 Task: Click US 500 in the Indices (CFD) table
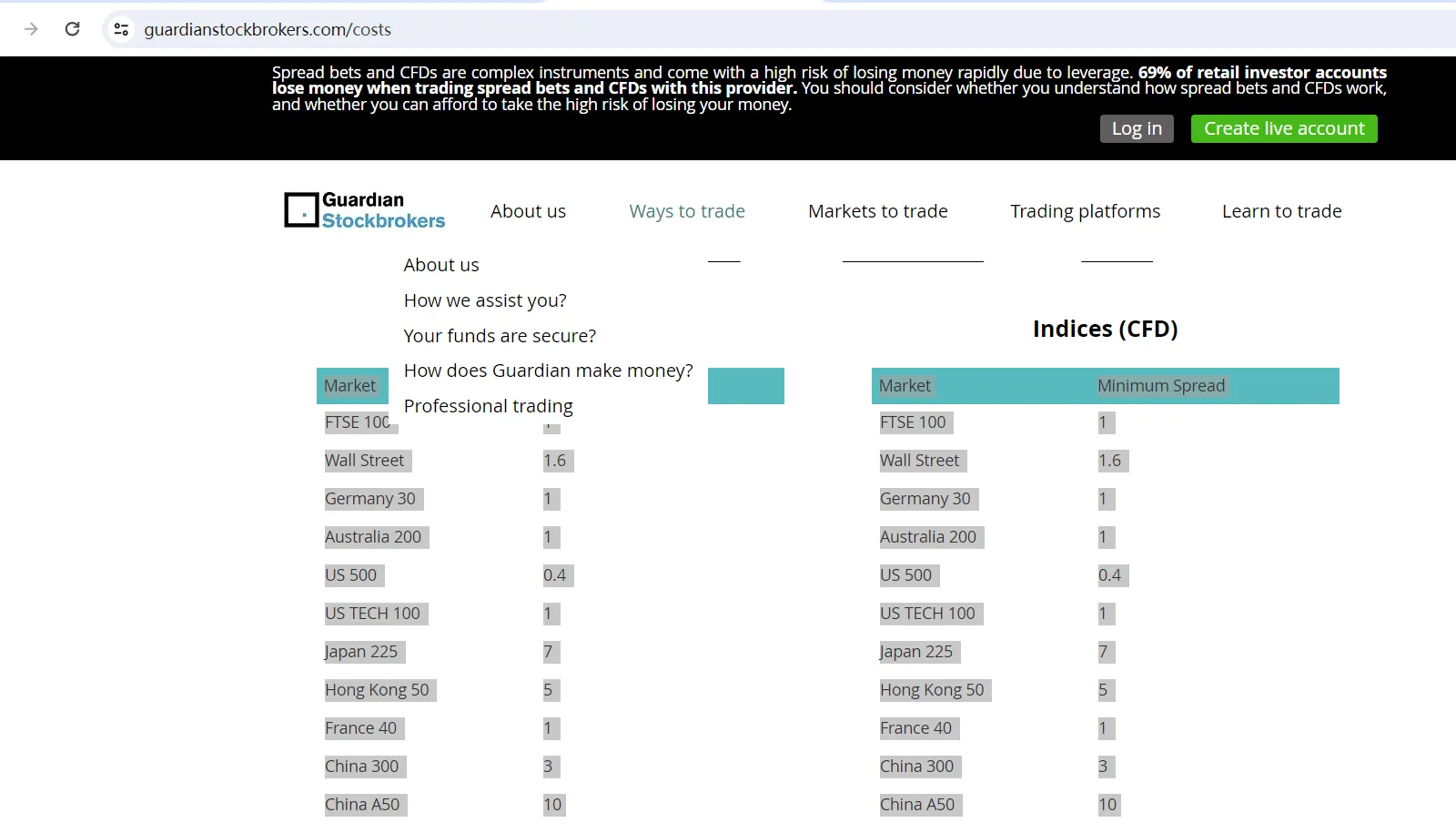905,575
